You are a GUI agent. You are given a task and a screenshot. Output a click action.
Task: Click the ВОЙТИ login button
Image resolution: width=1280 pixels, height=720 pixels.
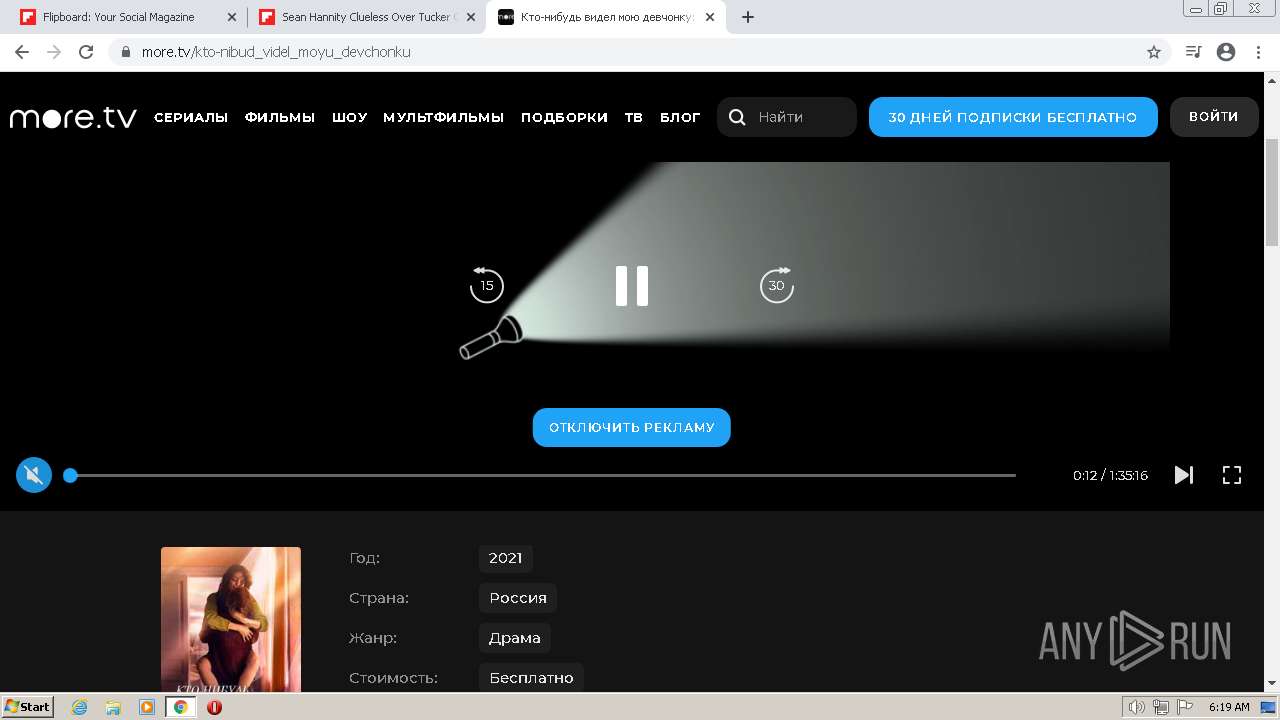(1214, 117)
